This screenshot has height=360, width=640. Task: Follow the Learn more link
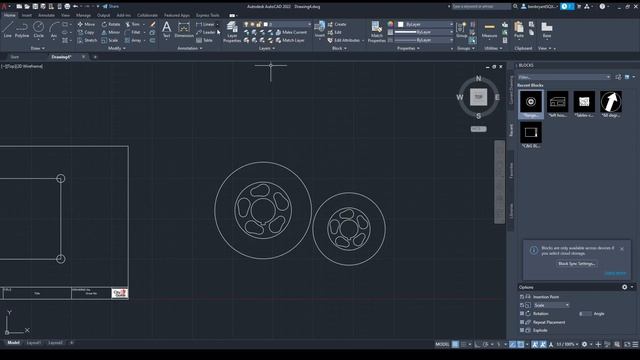615,273
